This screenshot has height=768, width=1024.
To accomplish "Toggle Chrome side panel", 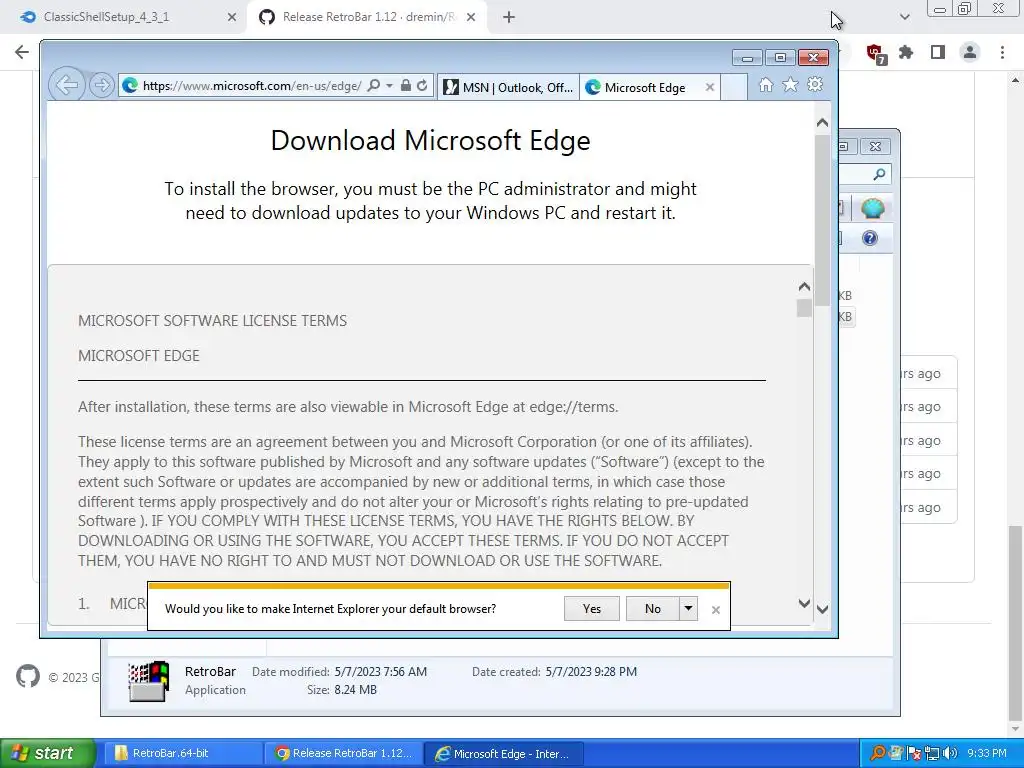I will tap(938, 52).
